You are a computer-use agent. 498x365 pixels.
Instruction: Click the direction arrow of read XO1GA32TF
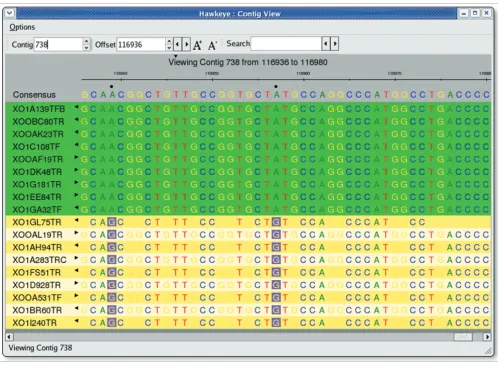(76, 207)
